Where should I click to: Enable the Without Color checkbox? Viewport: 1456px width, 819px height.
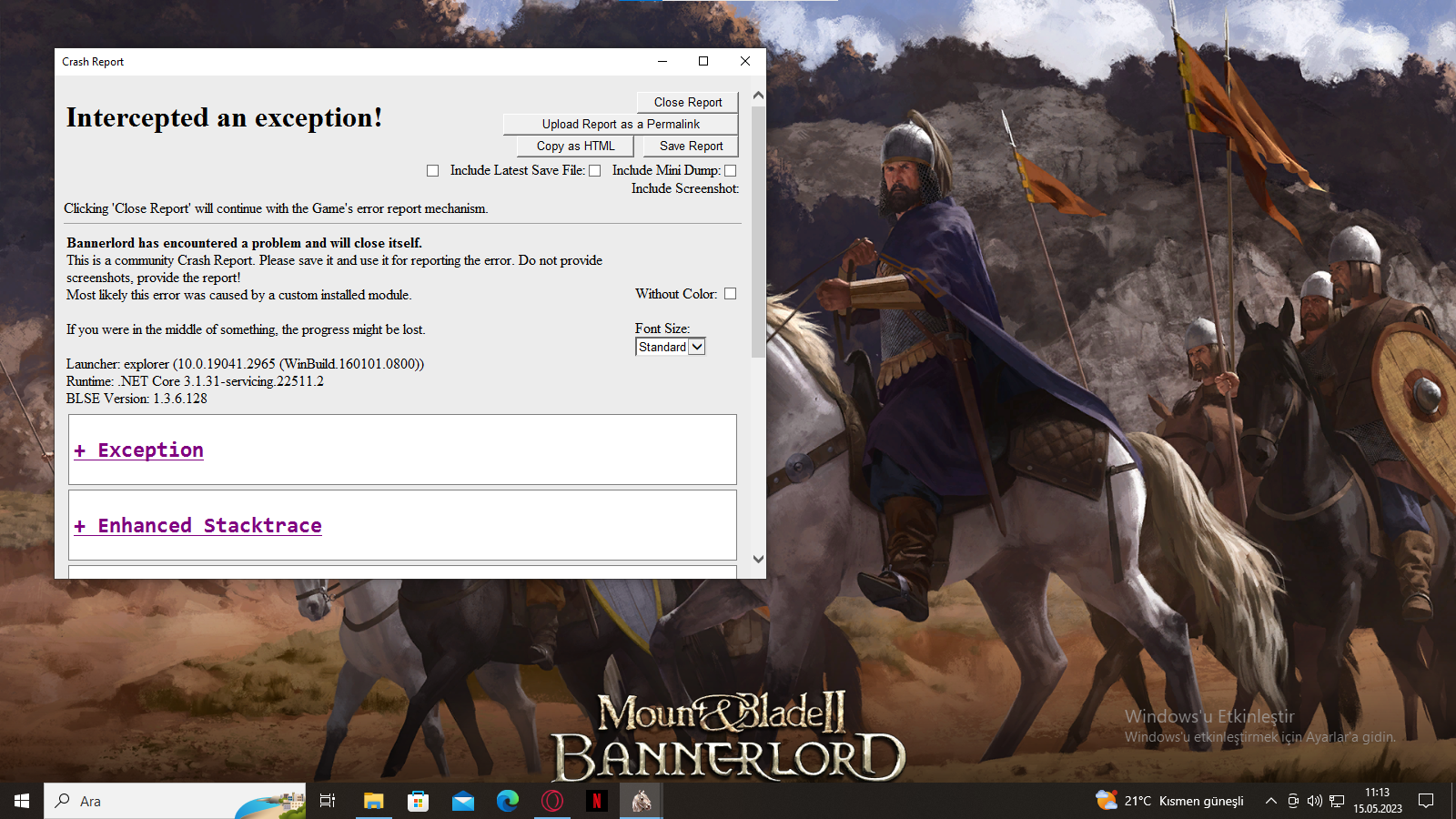click(x=730, y=294)
